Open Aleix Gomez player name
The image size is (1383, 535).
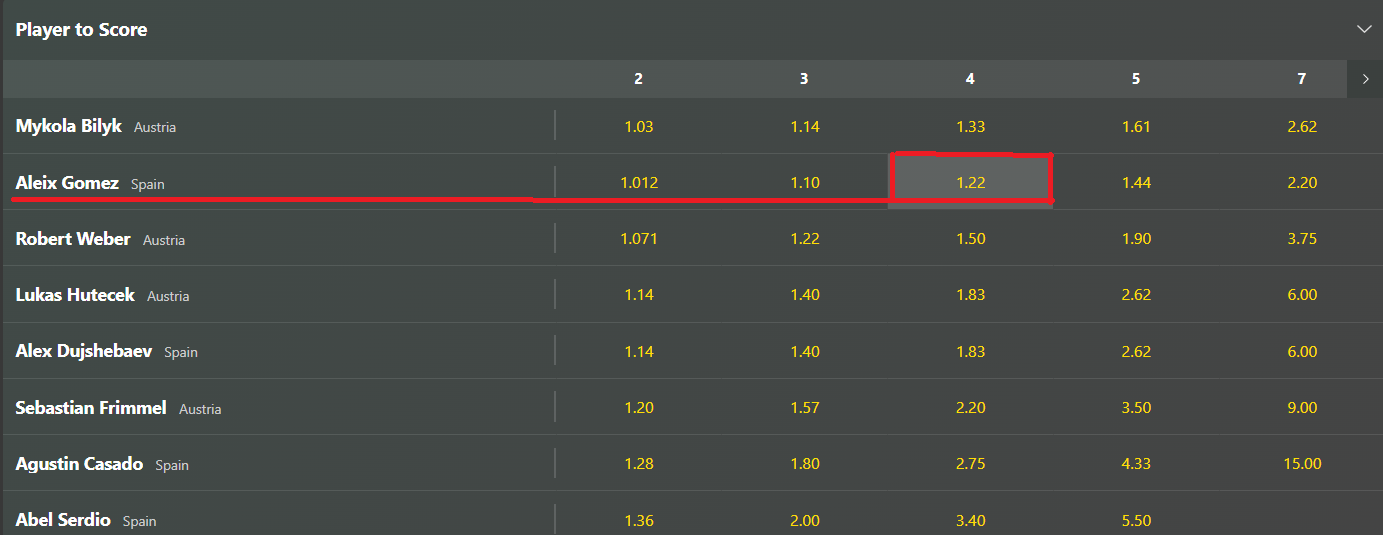(67, 183)
